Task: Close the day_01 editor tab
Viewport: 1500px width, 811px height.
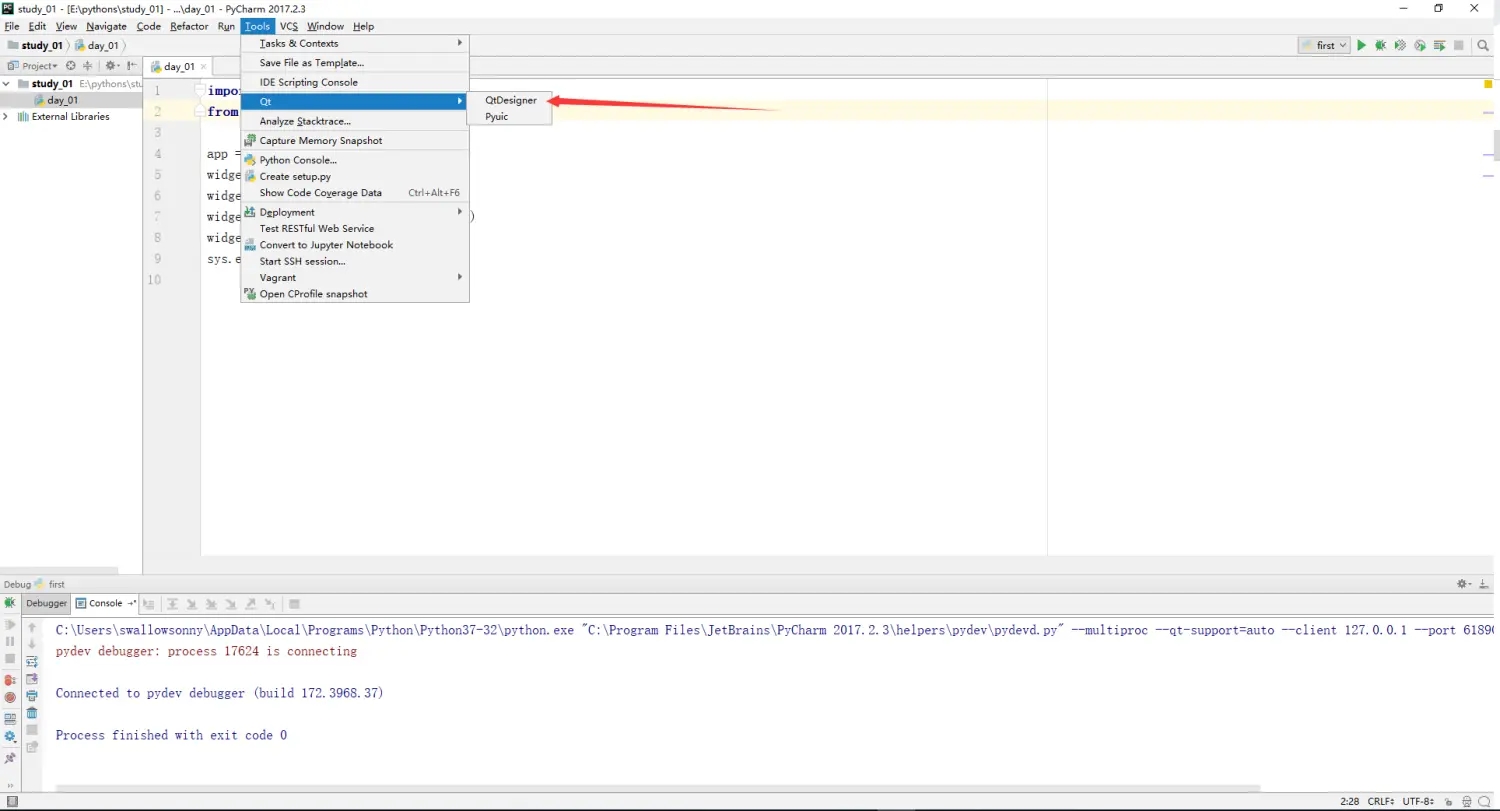Action: 203,66
